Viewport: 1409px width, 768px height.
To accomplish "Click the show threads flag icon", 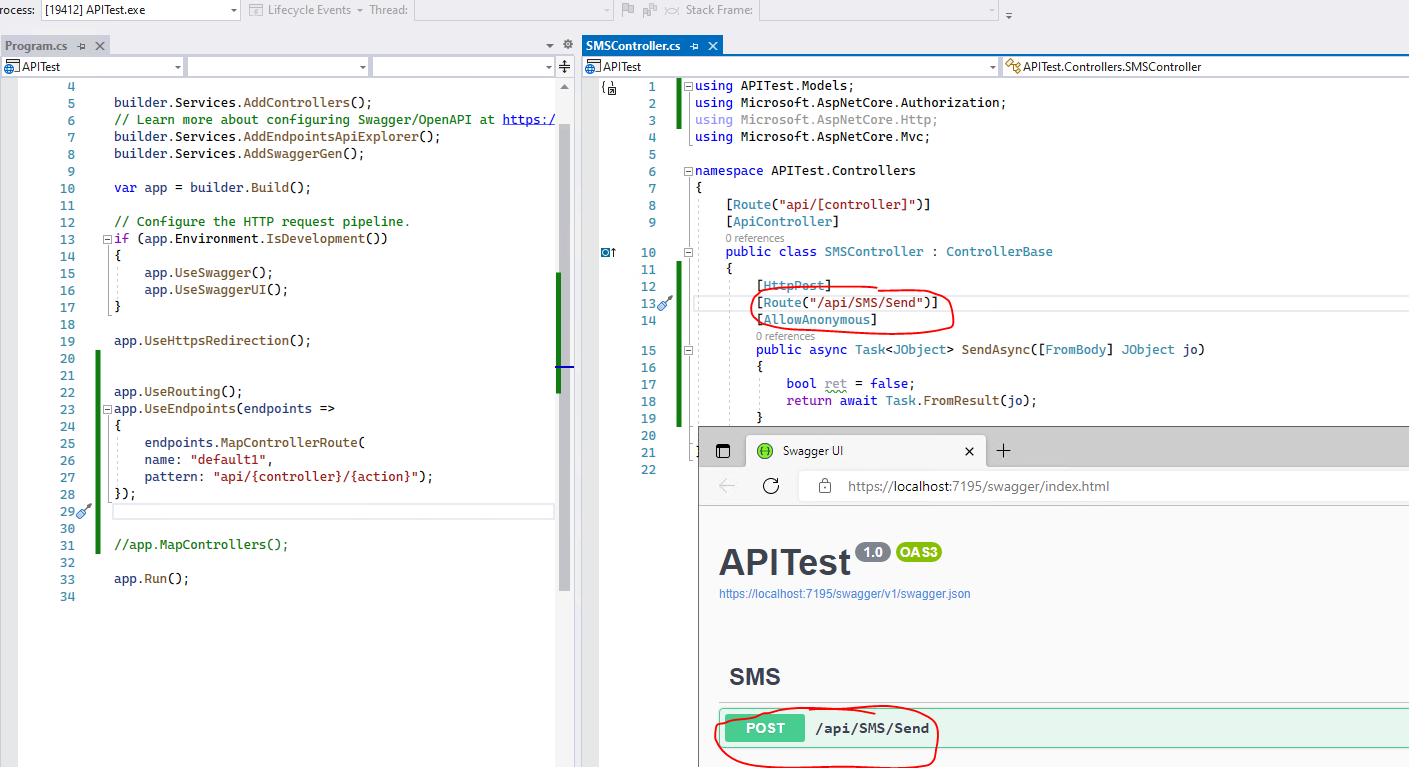I will (628, 10).
